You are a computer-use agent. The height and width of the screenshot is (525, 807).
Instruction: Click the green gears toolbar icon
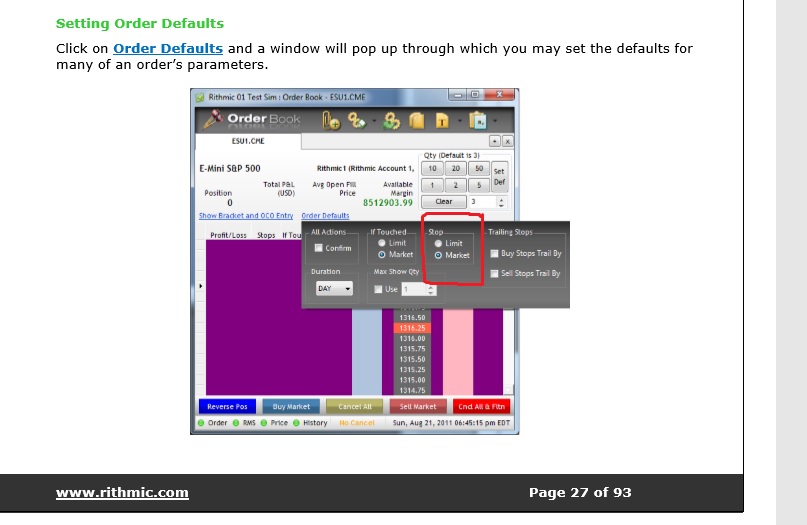pyautogui.click(x=391, y=121)
